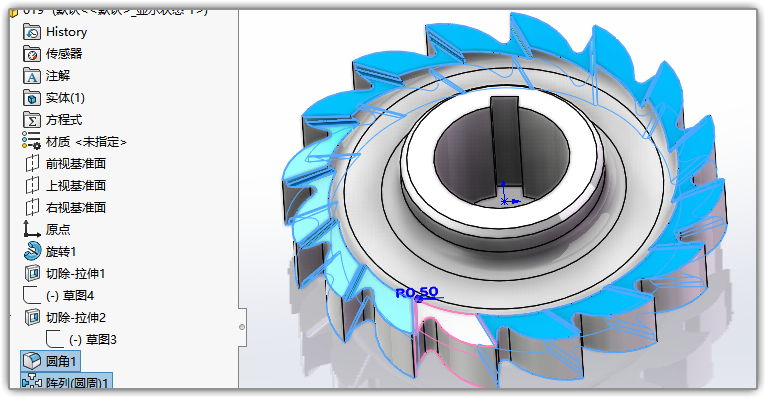Select the 切除-拉伸1 feature
Viewport: 766px width, 398px height.
76,273
